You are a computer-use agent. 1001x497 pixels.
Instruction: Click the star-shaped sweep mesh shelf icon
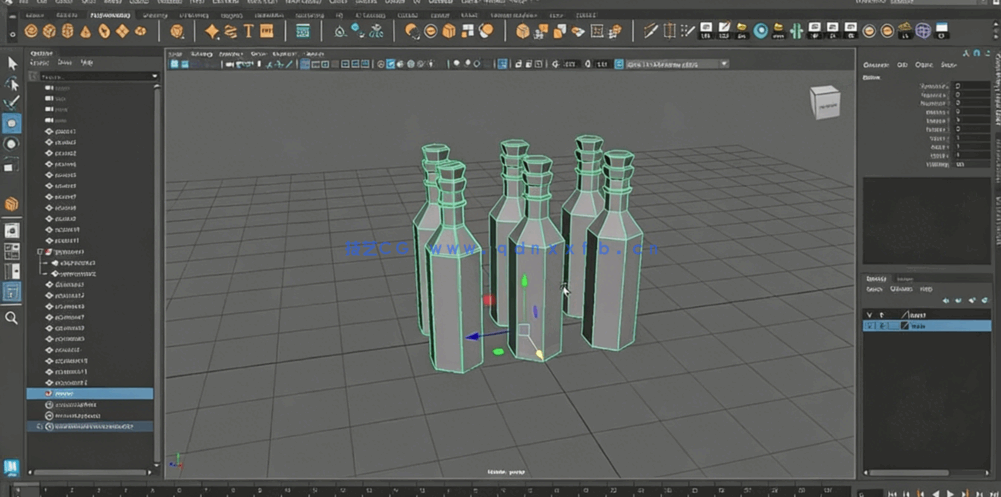coord(212,31)
